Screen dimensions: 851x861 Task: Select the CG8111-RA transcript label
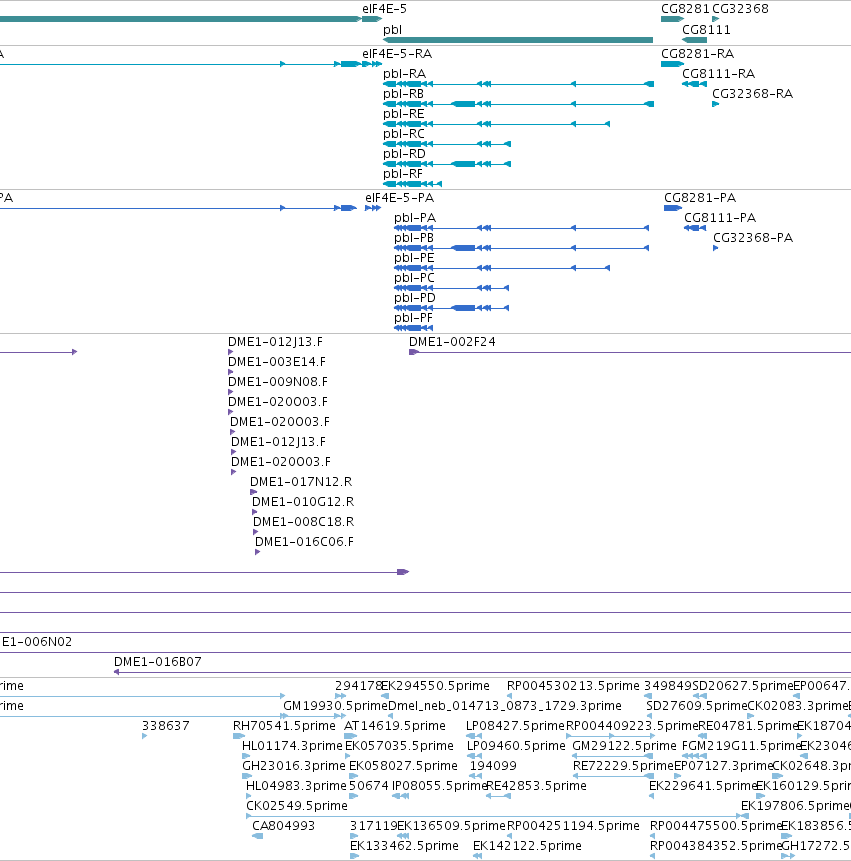[718, 74]
